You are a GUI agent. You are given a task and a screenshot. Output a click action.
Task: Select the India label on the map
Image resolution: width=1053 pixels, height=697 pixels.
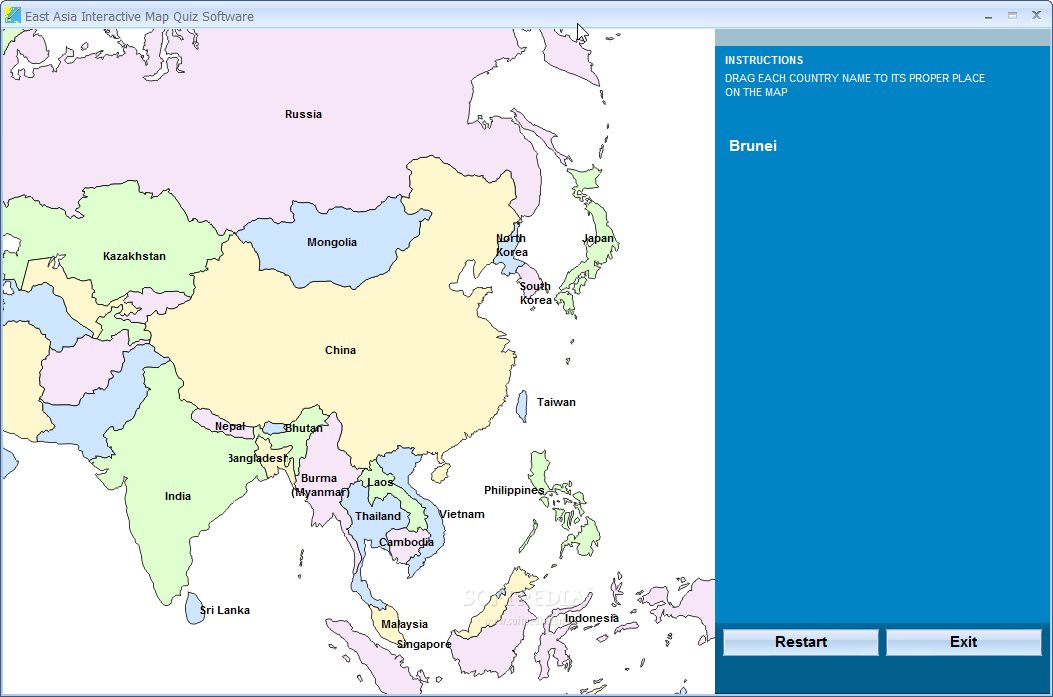178,496
